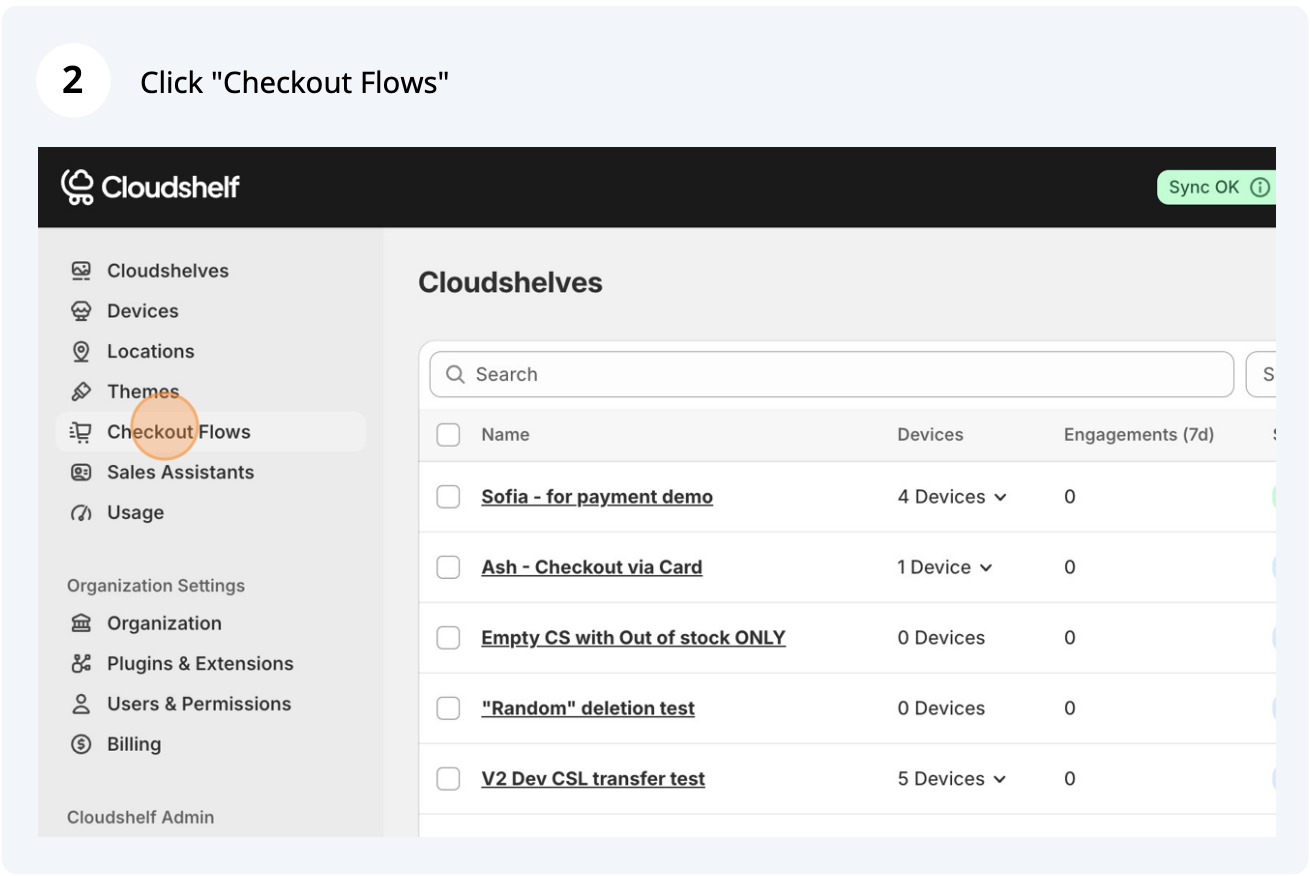Open V2 Dev CSL transfer test link
The height and width of the screenshot is (876, 1310).
593,779
